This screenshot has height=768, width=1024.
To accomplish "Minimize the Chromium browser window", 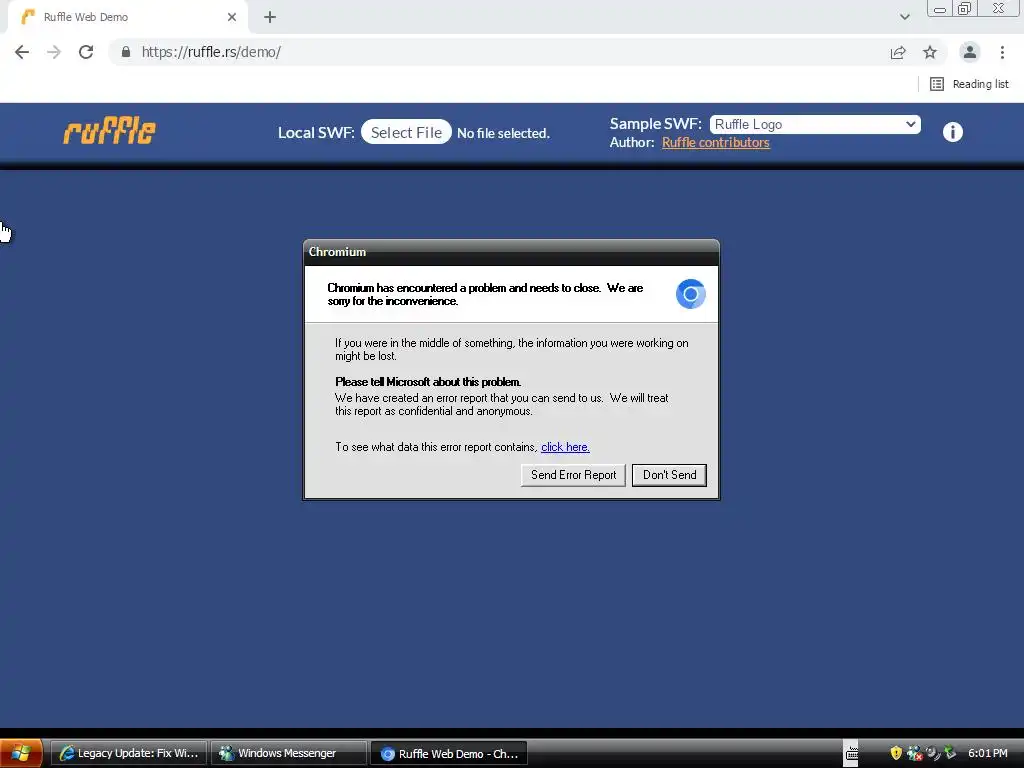I will pos(940,9).
